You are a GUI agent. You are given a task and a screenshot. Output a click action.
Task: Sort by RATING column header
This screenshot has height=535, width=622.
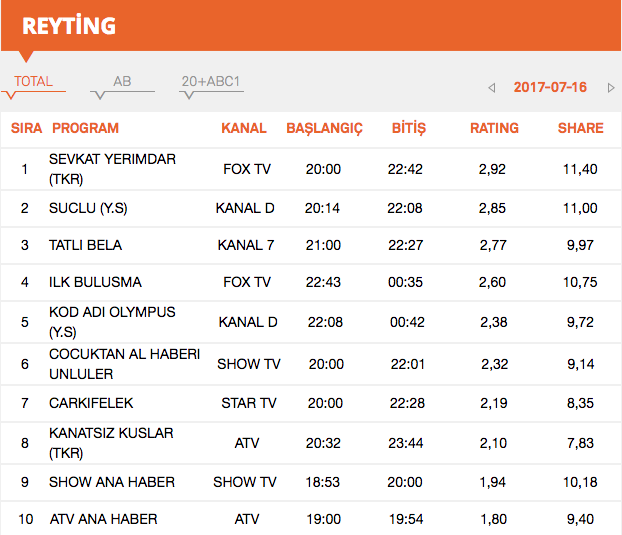pos(494,128)
